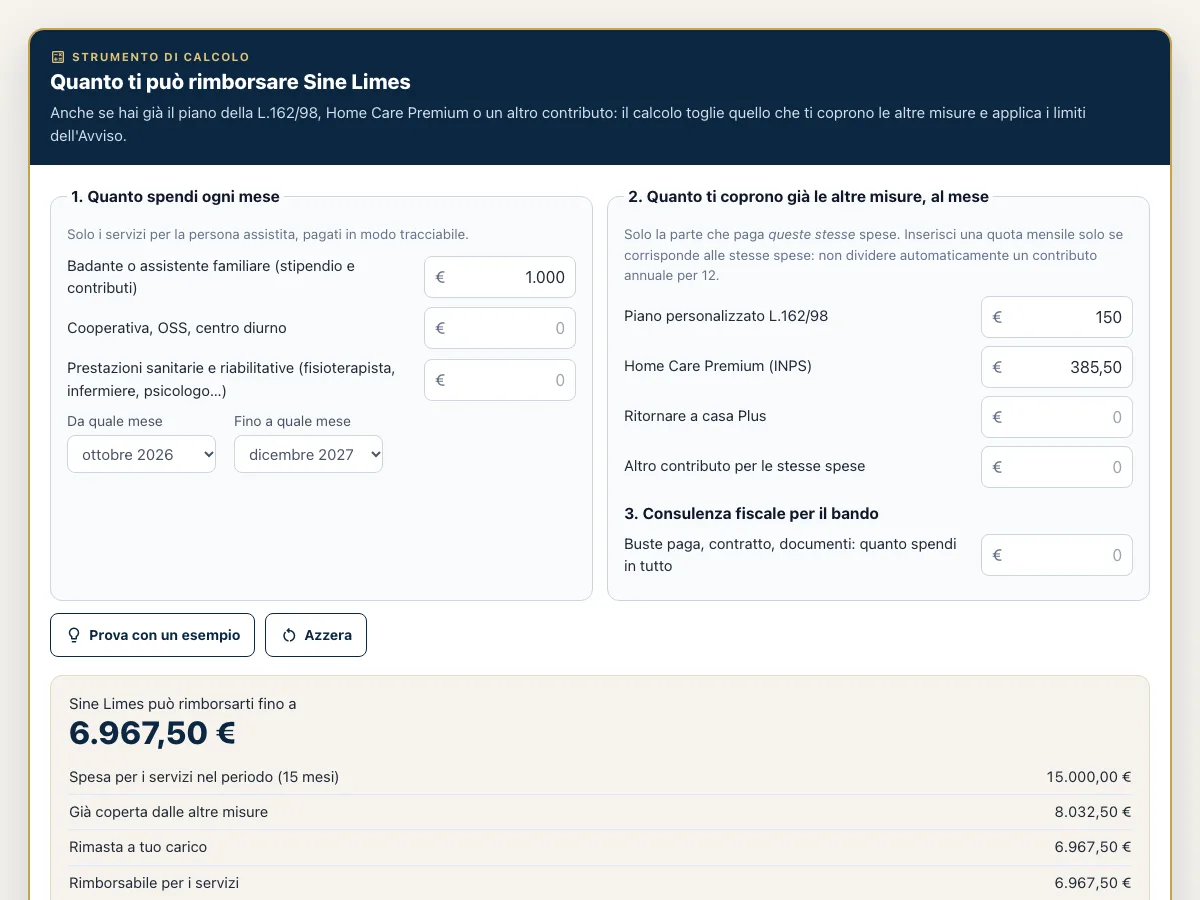
Task: Click the 15.000,00 € spesa value
Action: [1089, 777]
